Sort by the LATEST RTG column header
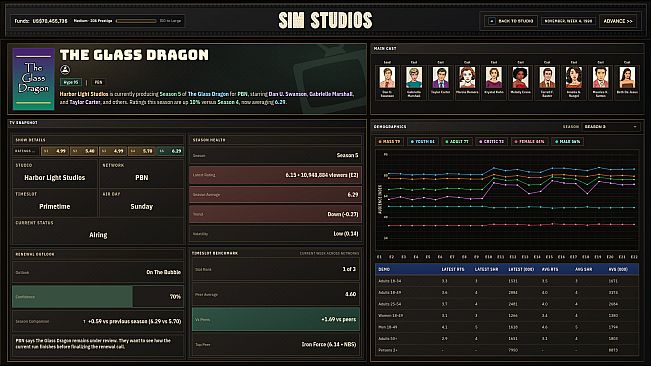Screen dimensions: 651x366 point(453,269)
